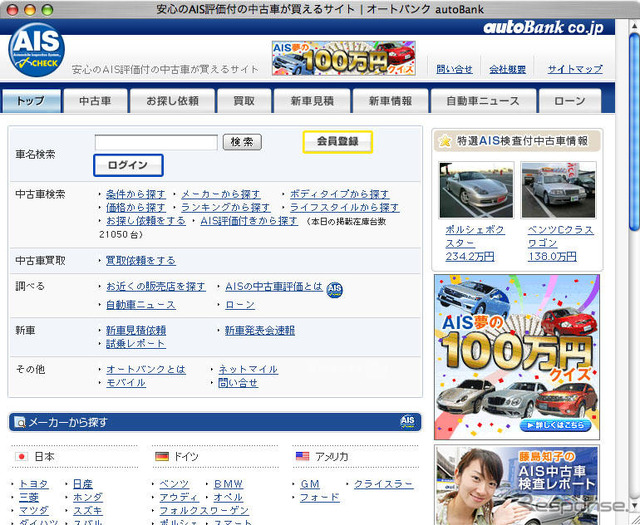Click the yellow minimize window button
The width and height of the screenshot is (640, 525).
click(x=30, y=9)
